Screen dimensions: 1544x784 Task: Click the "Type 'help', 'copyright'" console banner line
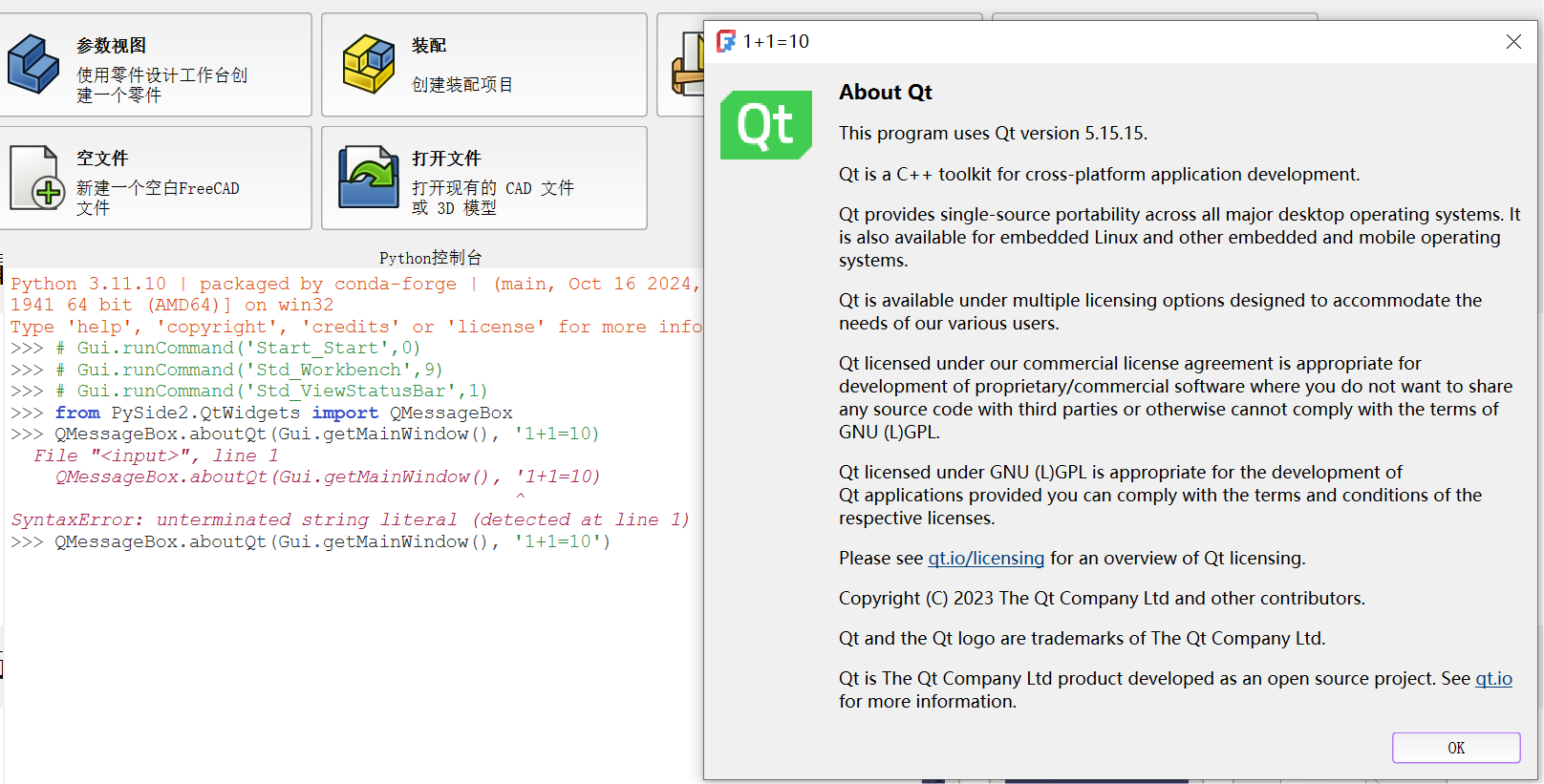(356, 327)
